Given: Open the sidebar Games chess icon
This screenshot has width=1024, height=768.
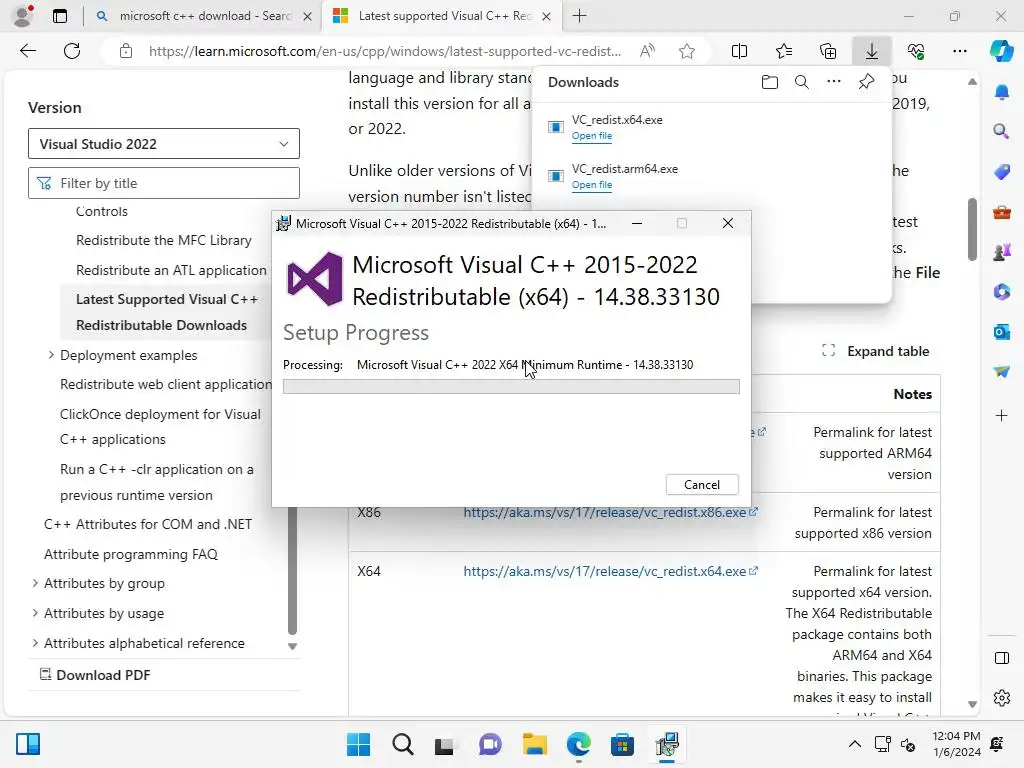Looking at the screenshot, I should click(x=1002, y=252).
